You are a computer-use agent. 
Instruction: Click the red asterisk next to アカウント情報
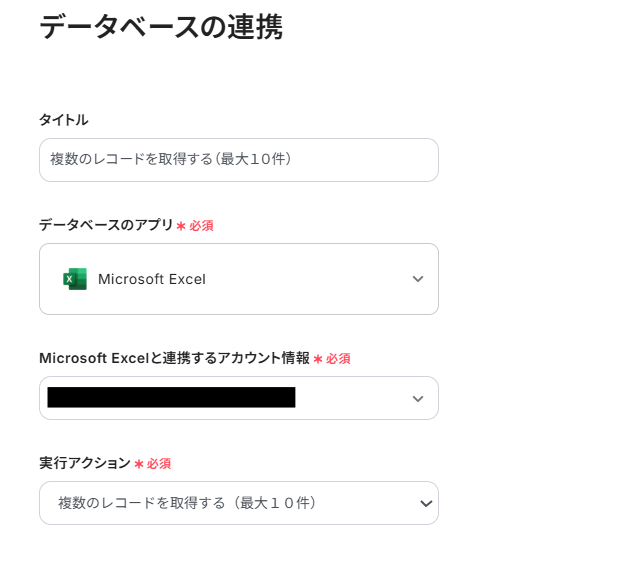[x=318, y=359]
